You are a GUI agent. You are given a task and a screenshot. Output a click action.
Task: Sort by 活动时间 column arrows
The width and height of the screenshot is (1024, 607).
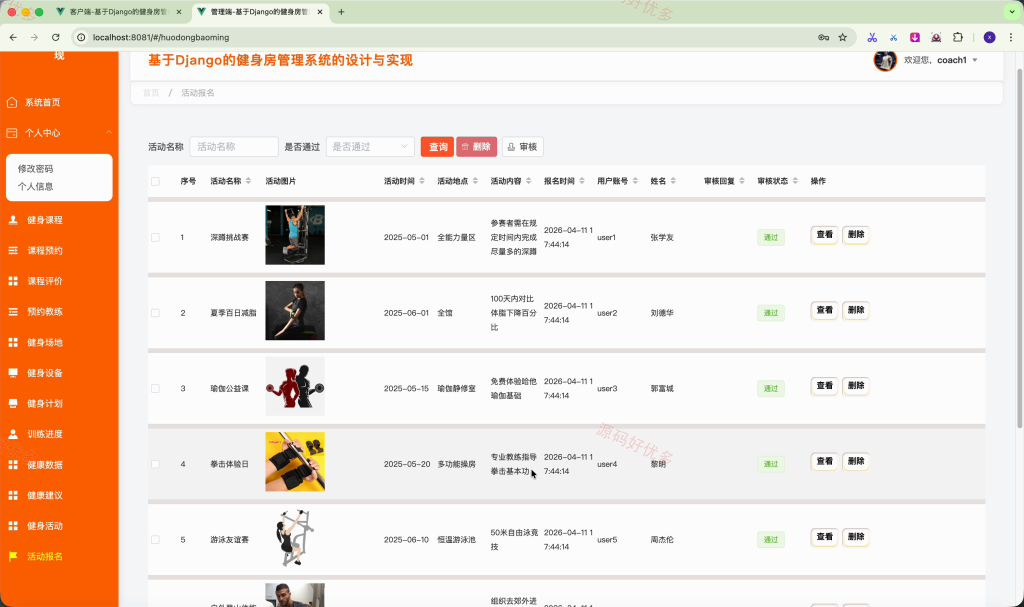tap(422, 181)
